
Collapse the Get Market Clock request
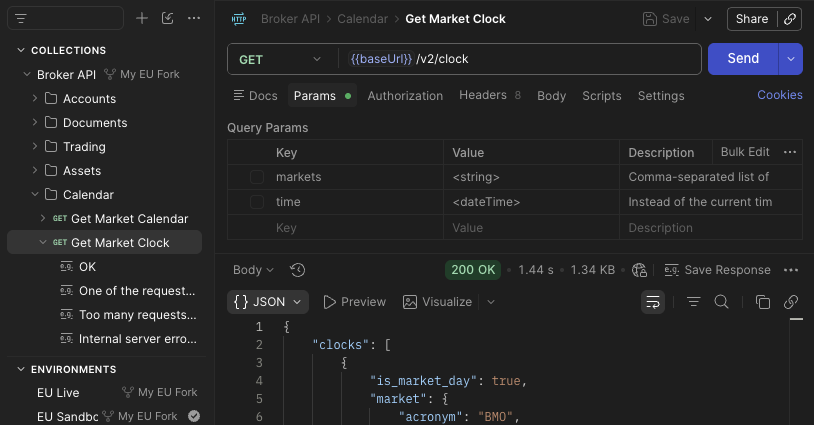tap(43, 242)
